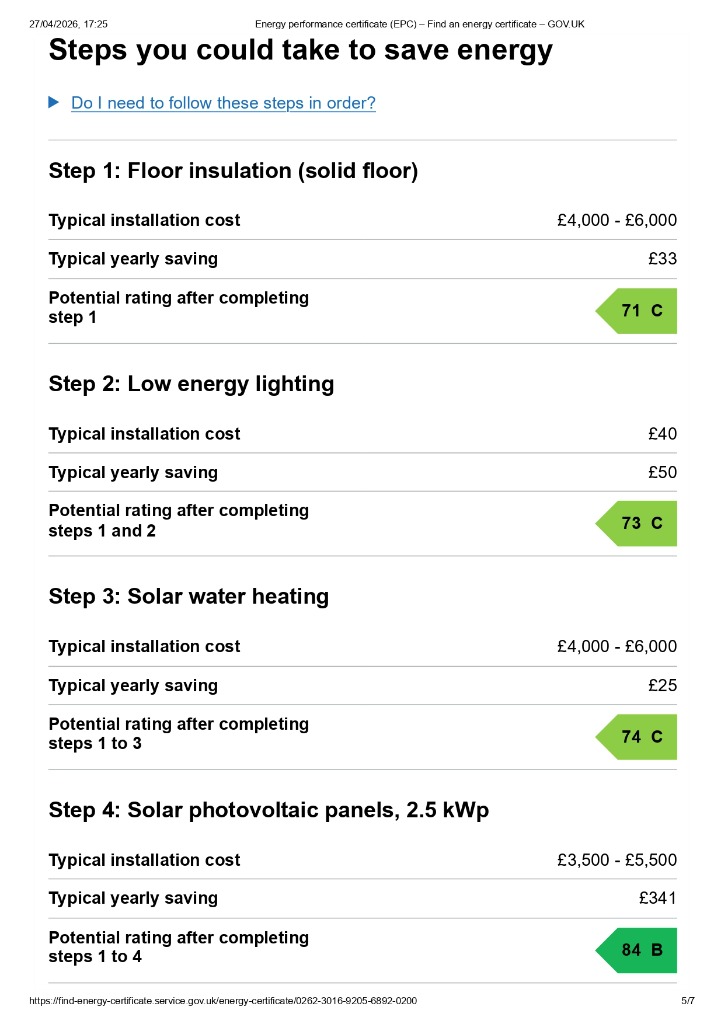Screen dimensions: 723x1024
Task: Select the Step 4 Solar photovoltaic panels heading
Action: point(268,810)
